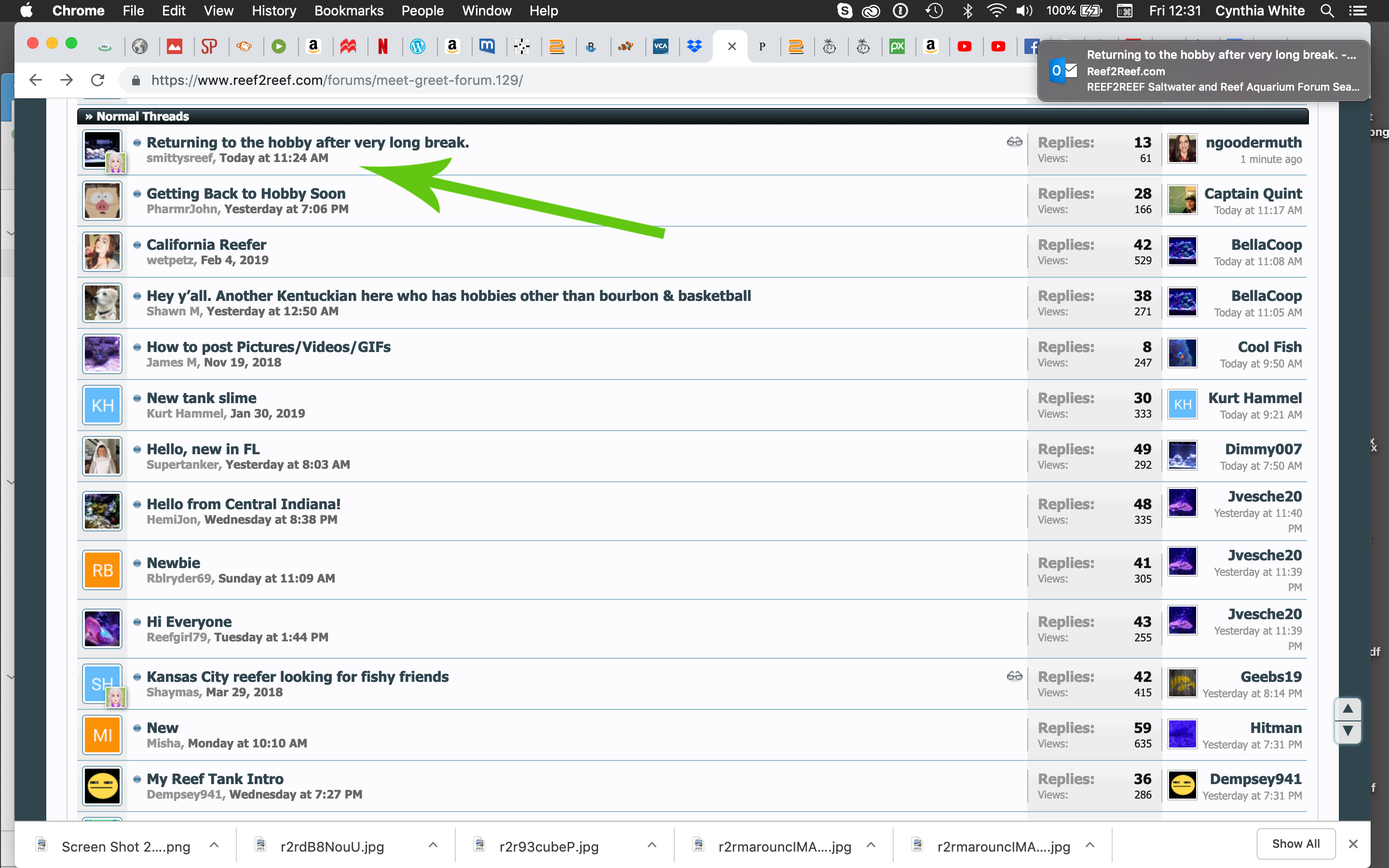Click the browser back arrow
The height and width of the screenshot is (868, 1389).
click(36, 80)
